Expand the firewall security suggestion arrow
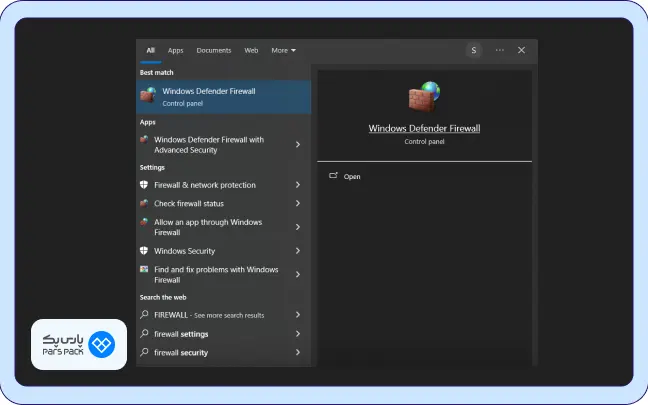The image size is (648, 405). point(298,353)
